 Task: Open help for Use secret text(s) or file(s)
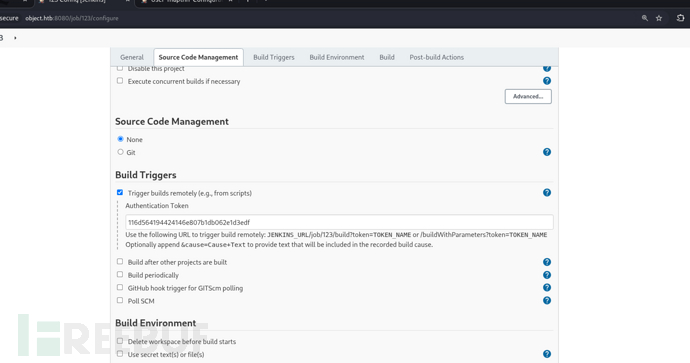pyautogui.click(x=547, y=354)
